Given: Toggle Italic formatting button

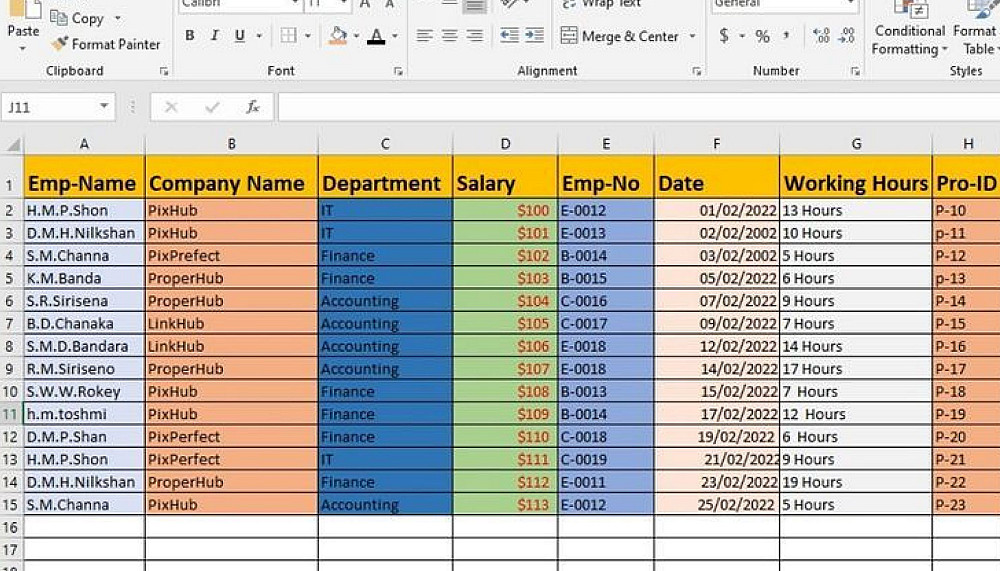Looking at the screenshot, I should tap(214, 36).
